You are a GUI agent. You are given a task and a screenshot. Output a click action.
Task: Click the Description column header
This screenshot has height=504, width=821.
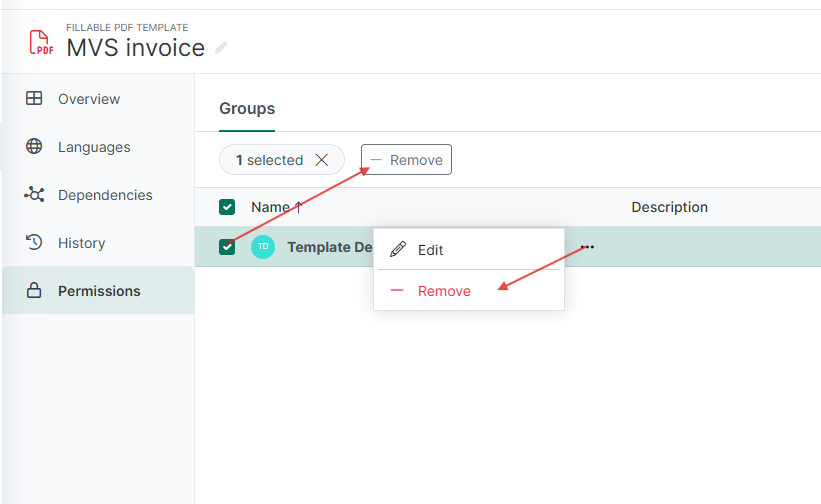click(669, 207)
